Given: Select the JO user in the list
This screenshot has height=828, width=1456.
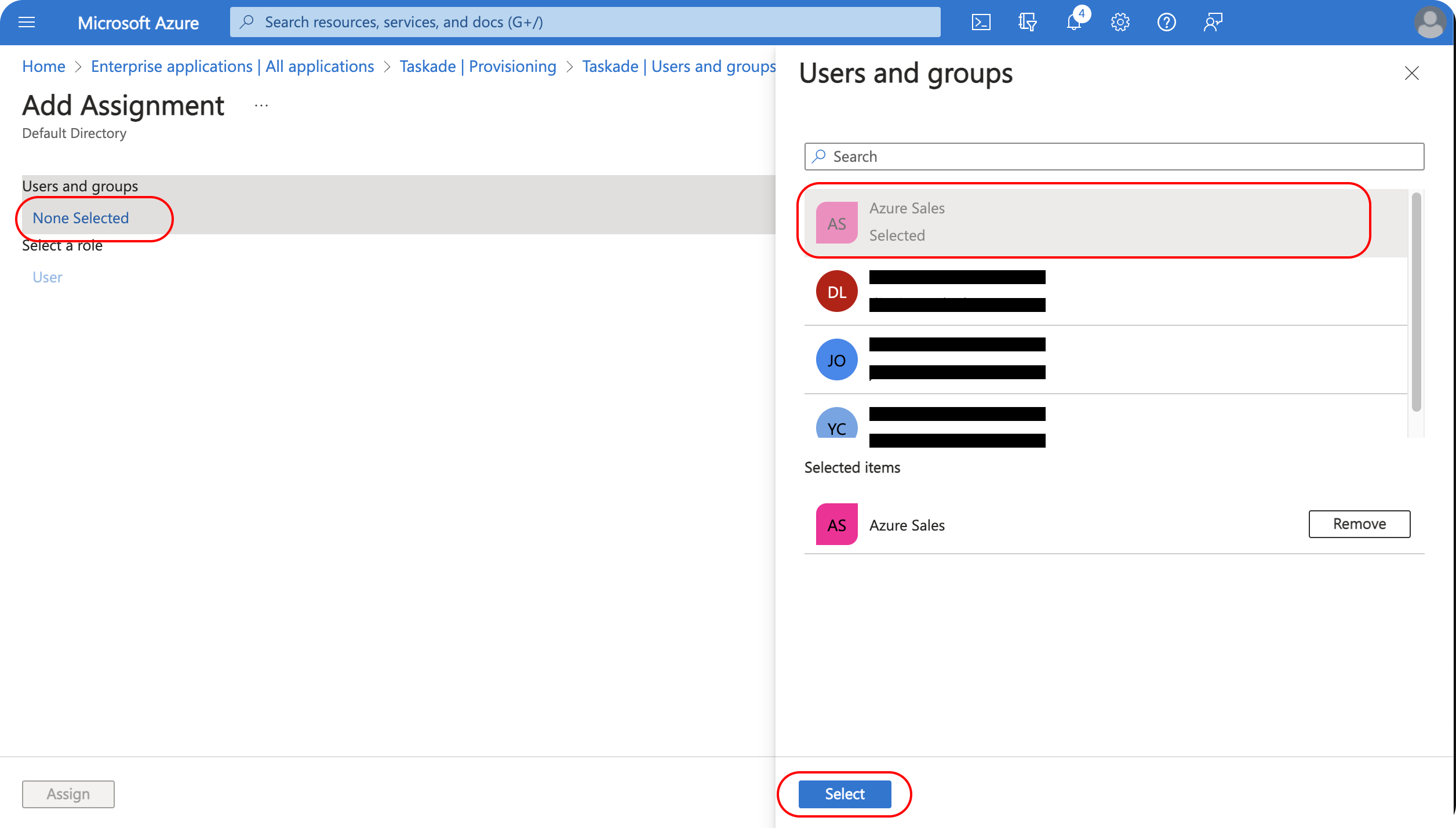Looking at the screenshot, I should click(x=836, y=360).
